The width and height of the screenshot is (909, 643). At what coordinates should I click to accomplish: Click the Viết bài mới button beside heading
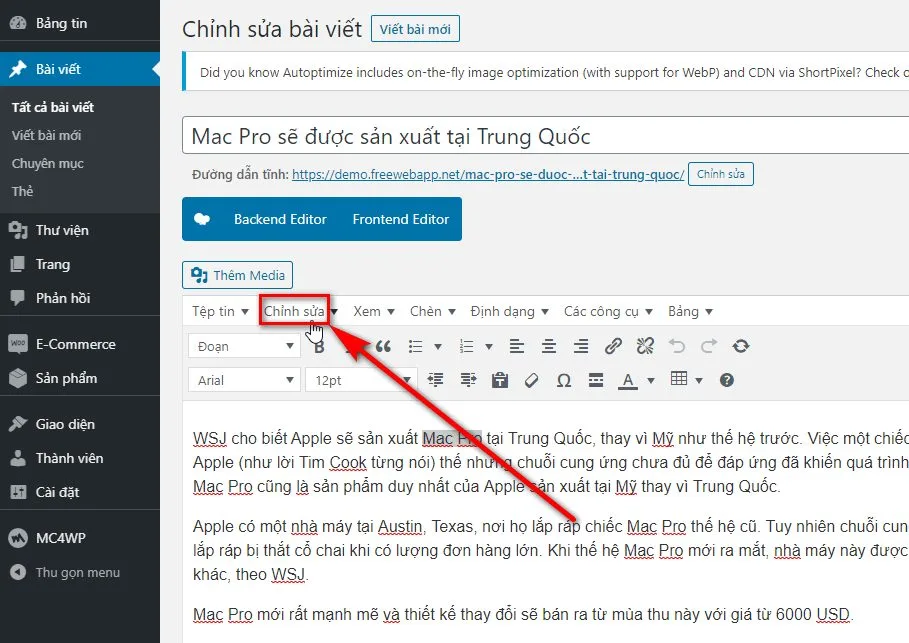(x=415, y=29)
